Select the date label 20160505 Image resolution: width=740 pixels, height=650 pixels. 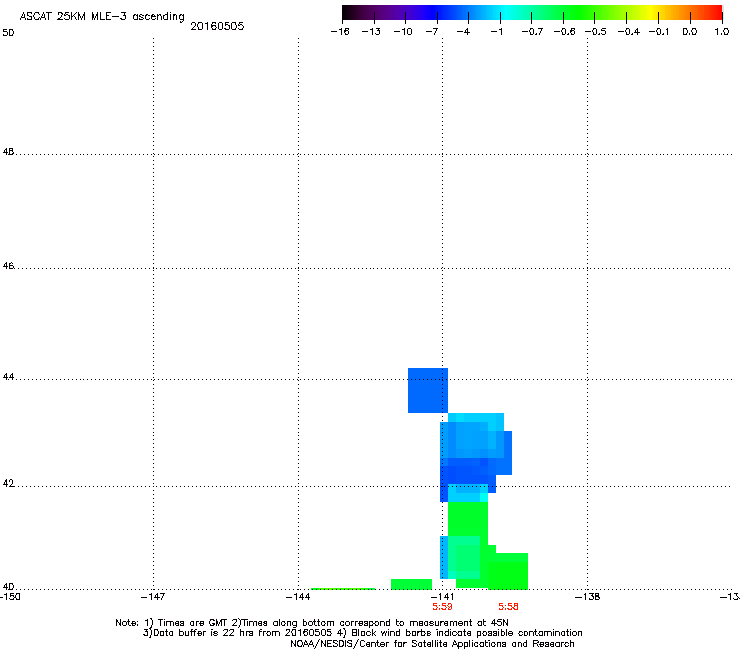point(217,26)
